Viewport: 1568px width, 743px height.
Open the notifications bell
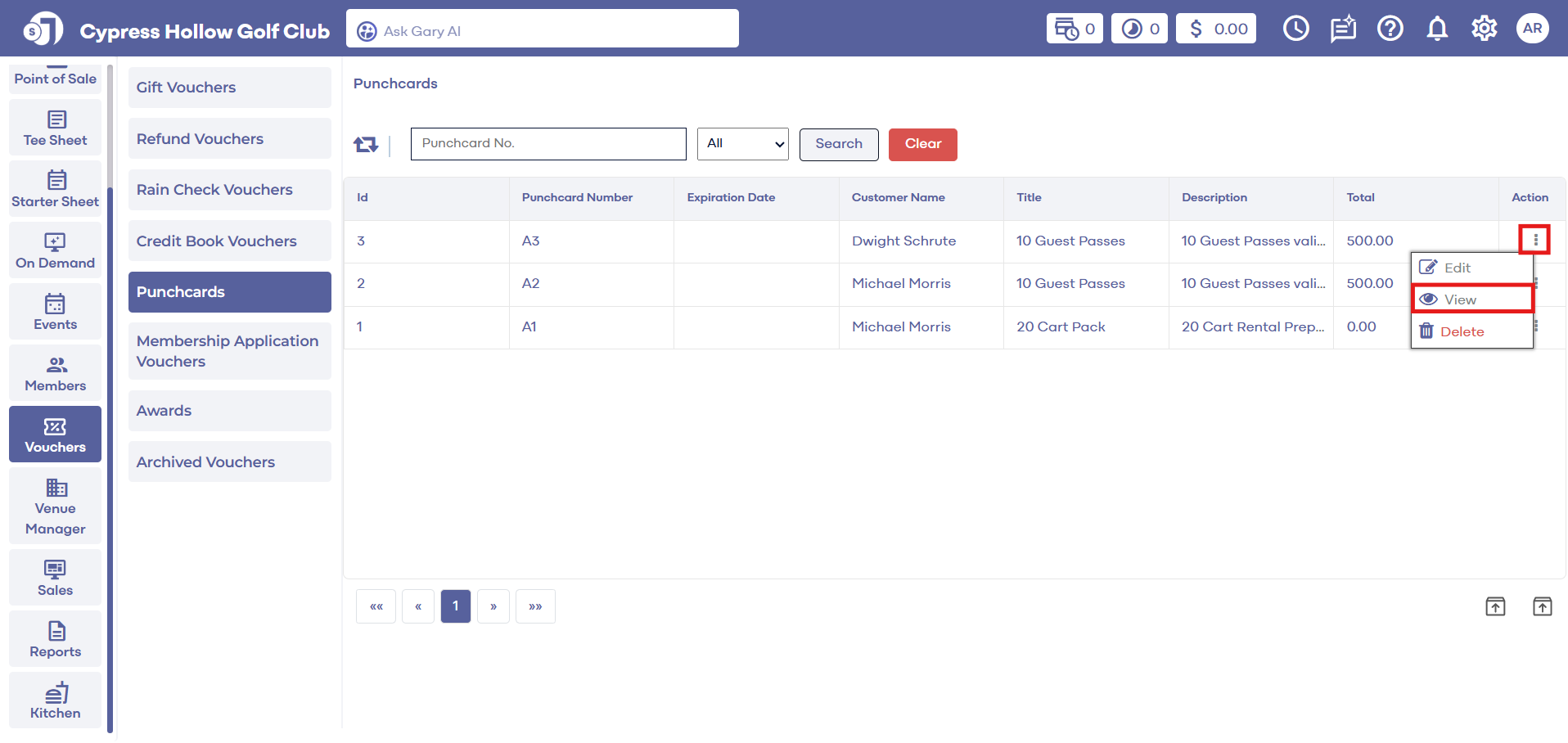point(1437,29)
